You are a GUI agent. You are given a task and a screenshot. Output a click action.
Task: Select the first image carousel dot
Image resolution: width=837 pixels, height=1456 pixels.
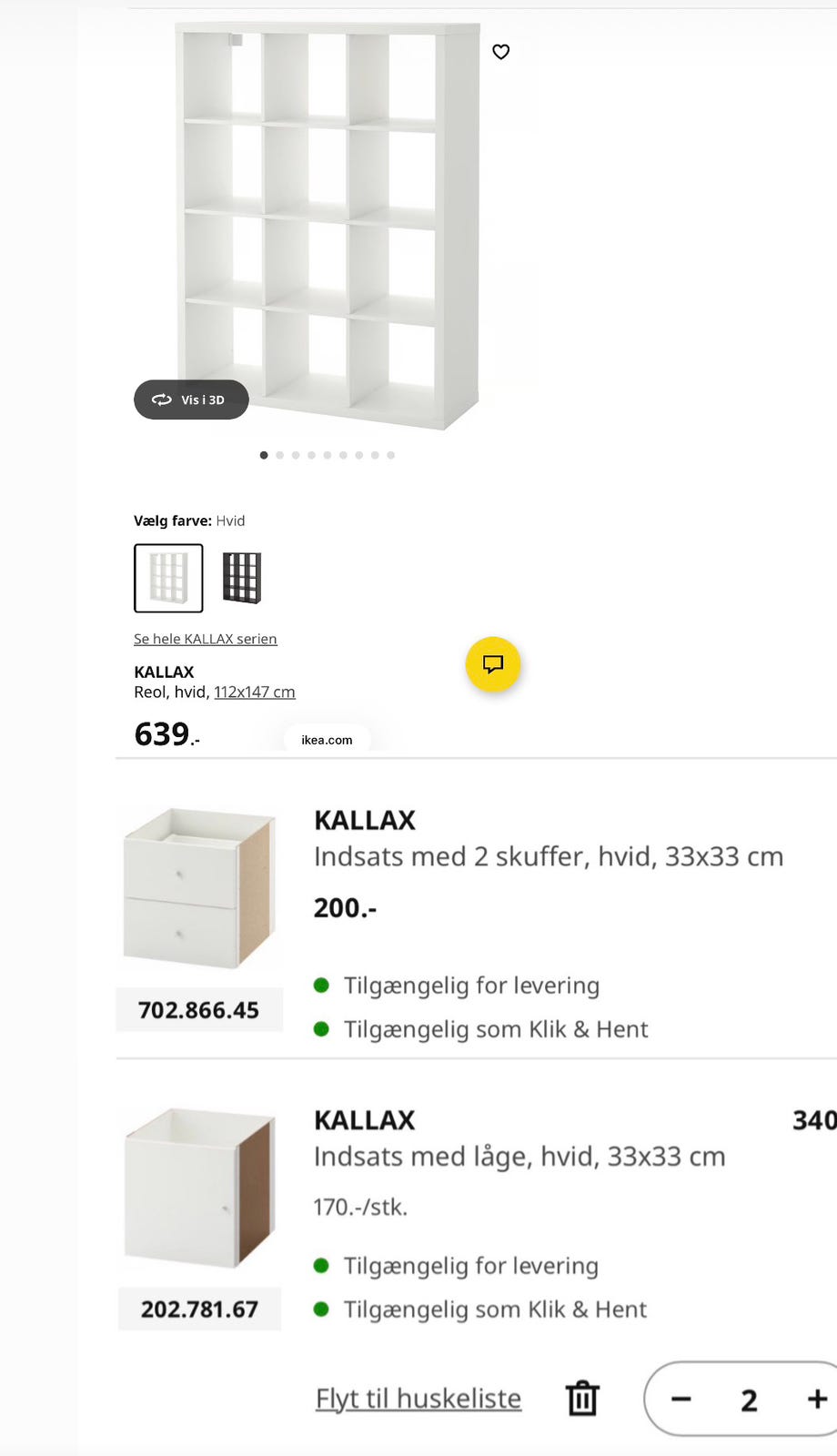click(x=264, y=455)
